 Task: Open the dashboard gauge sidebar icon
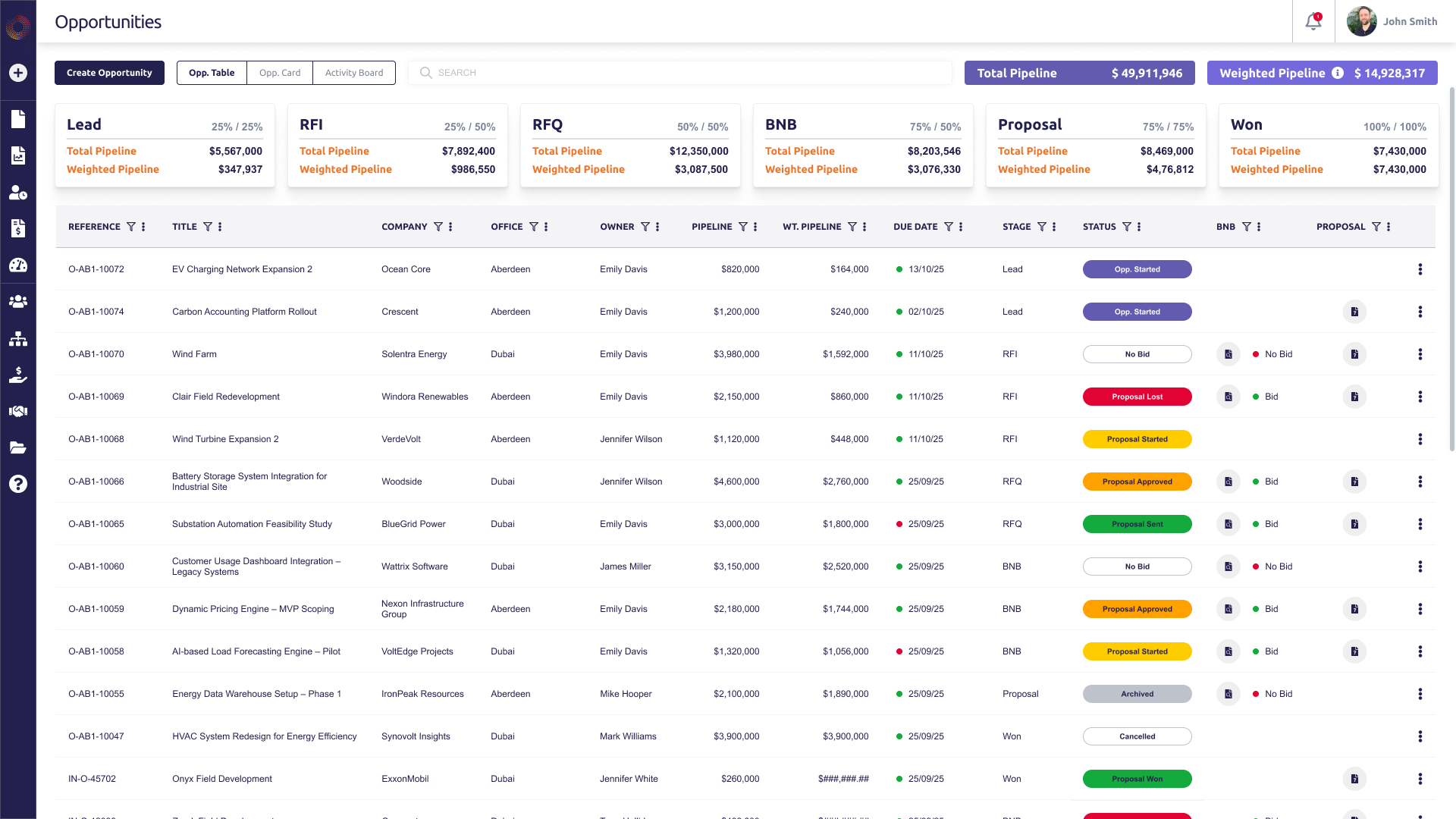coord(18,265)
